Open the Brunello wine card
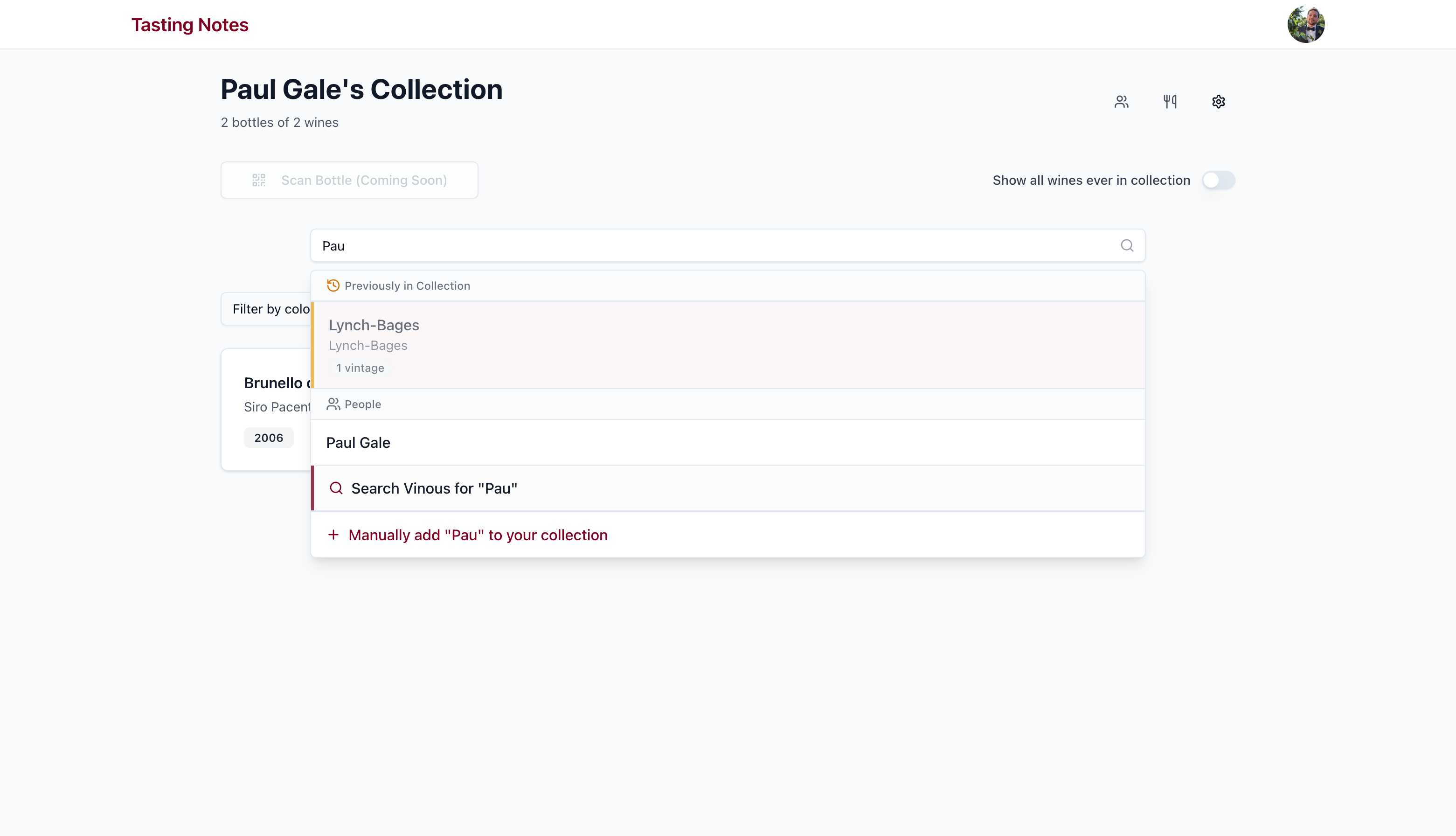This screenshot has height=836, width=1456. [x=266, y=410]
